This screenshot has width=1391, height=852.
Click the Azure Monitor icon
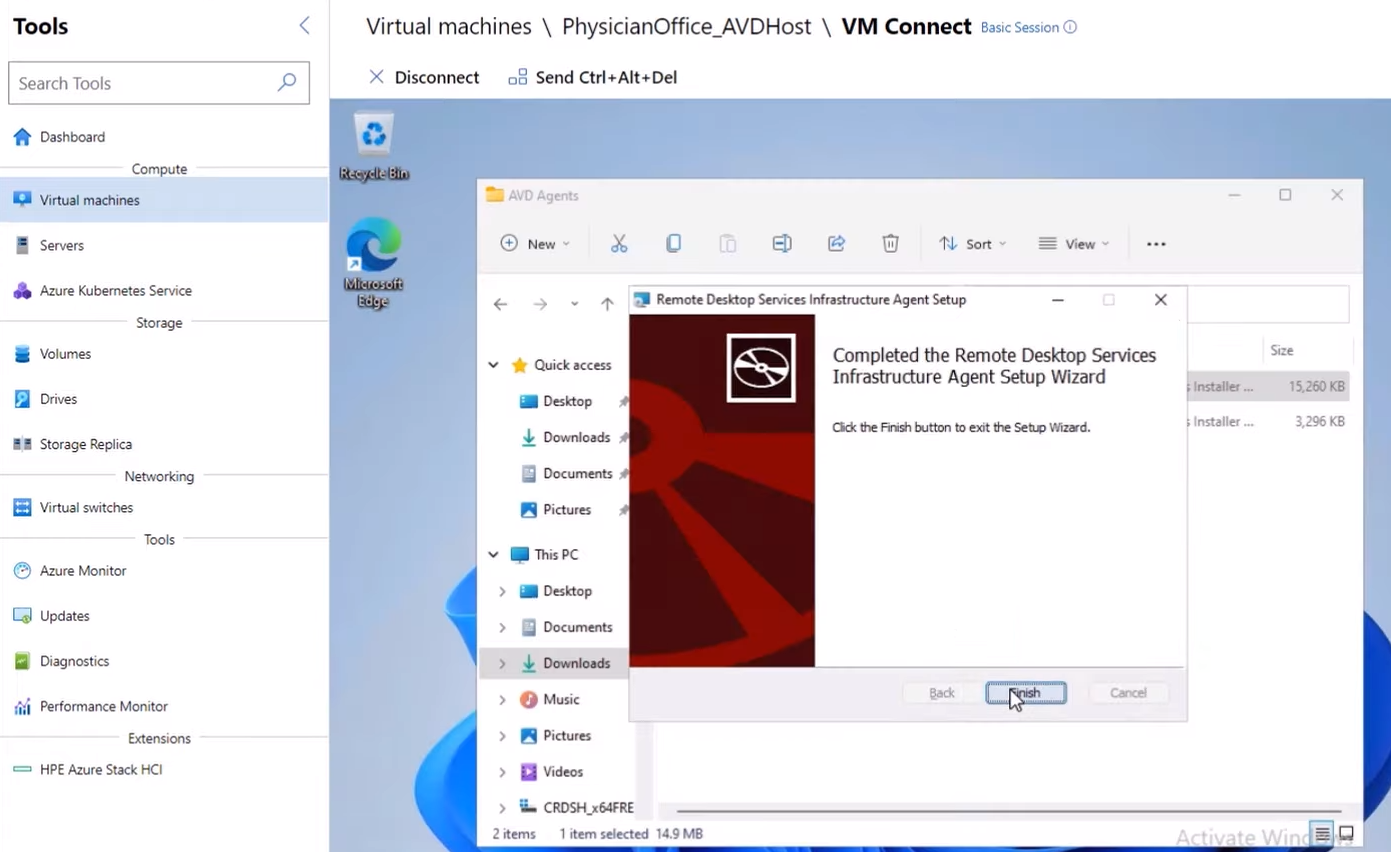click(x=22, y=570)
